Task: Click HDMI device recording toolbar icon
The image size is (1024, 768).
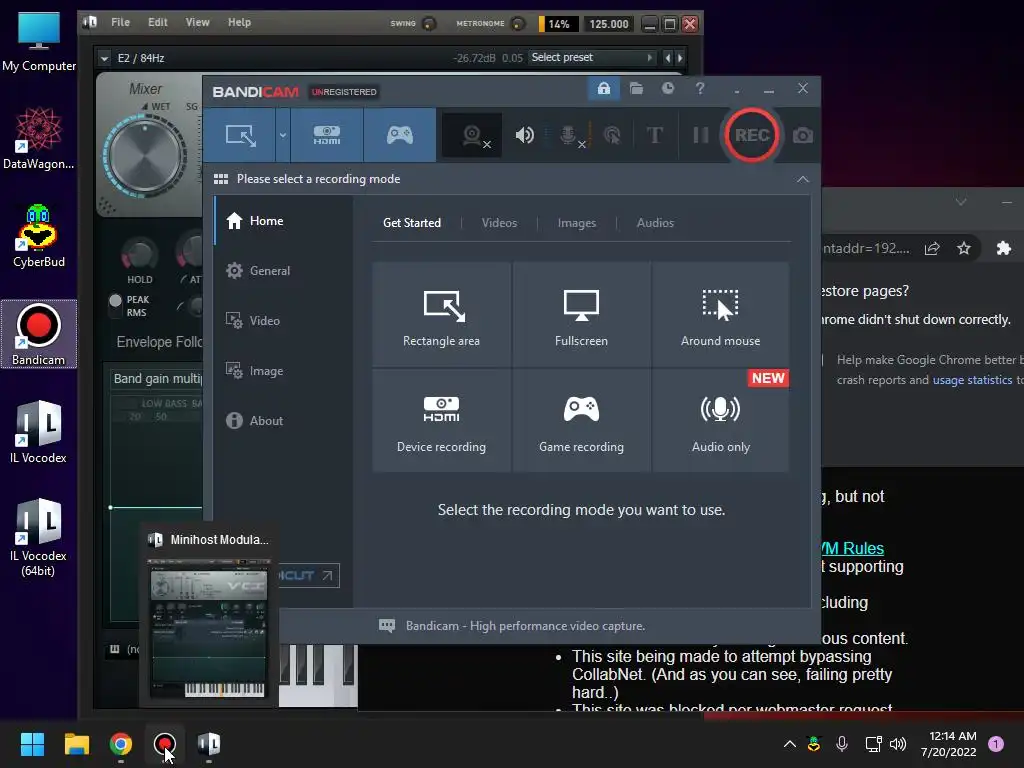Action: (x=327, y=135)
